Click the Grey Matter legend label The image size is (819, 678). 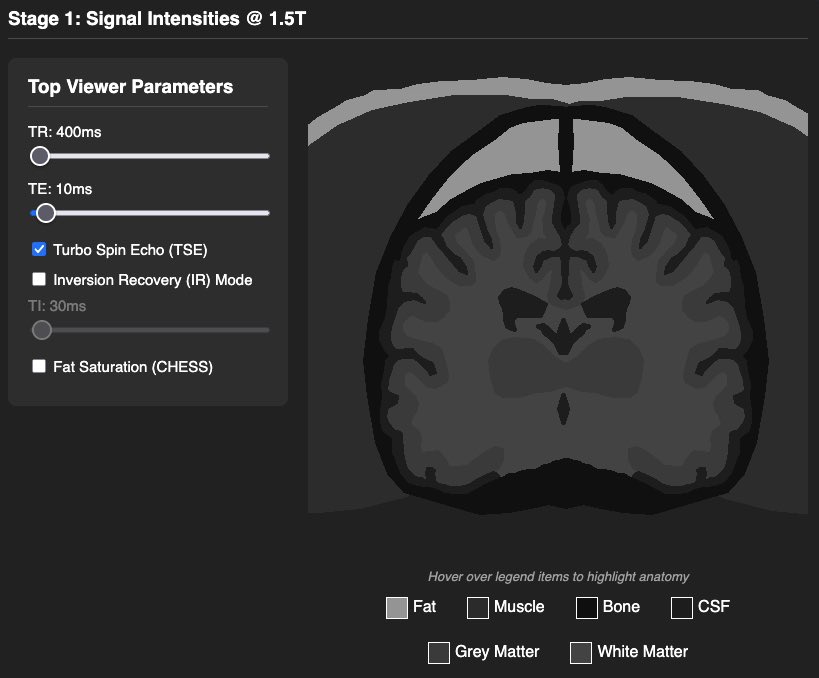point(497,651)
